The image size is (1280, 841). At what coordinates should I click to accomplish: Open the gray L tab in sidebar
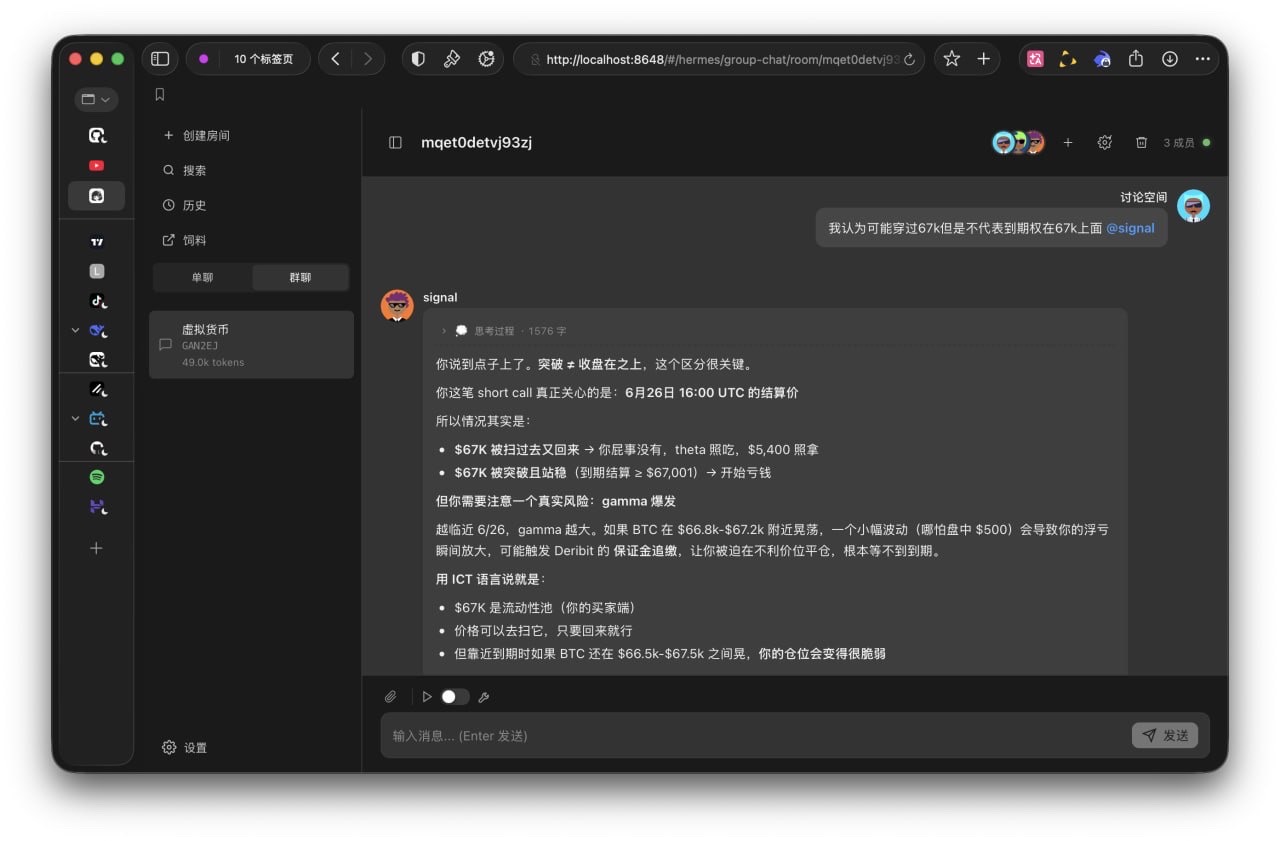click(x=96, y=271)
